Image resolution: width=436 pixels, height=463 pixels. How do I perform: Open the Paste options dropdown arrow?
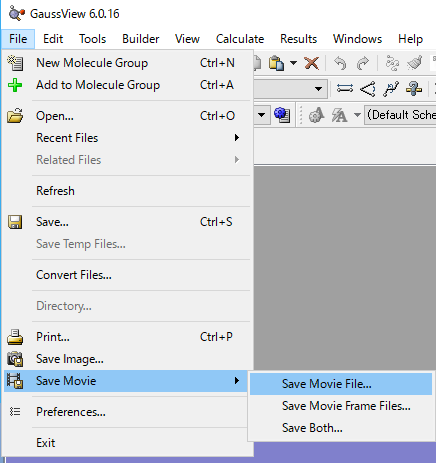[x=293, y=63]
